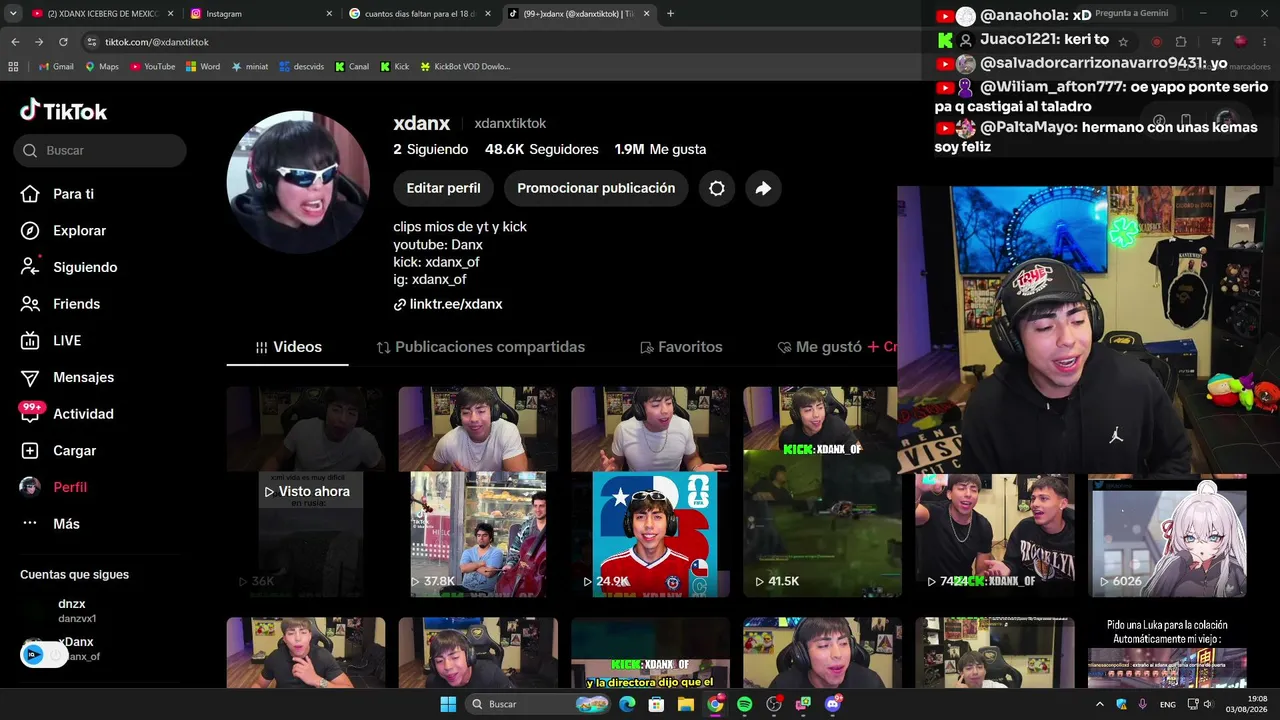Open the Maps bookmark
Screen dimensions: 1280x720
(x=102, y=67)
